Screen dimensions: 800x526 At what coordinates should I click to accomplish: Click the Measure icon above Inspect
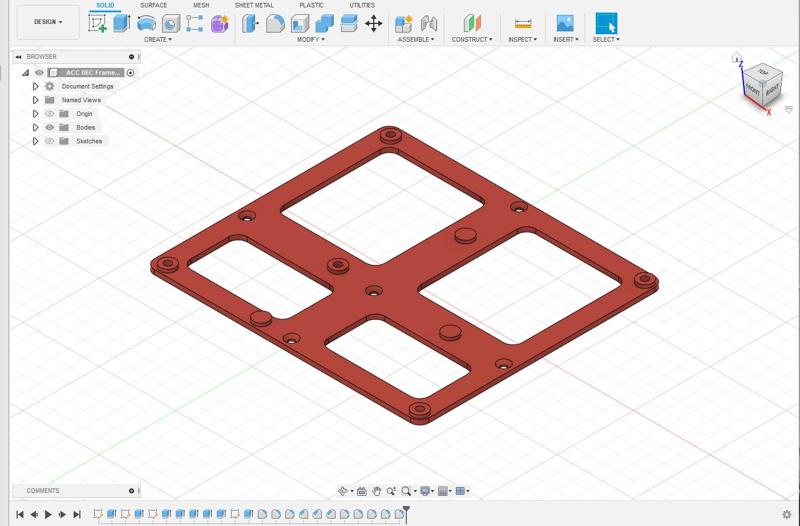[522, 23]
